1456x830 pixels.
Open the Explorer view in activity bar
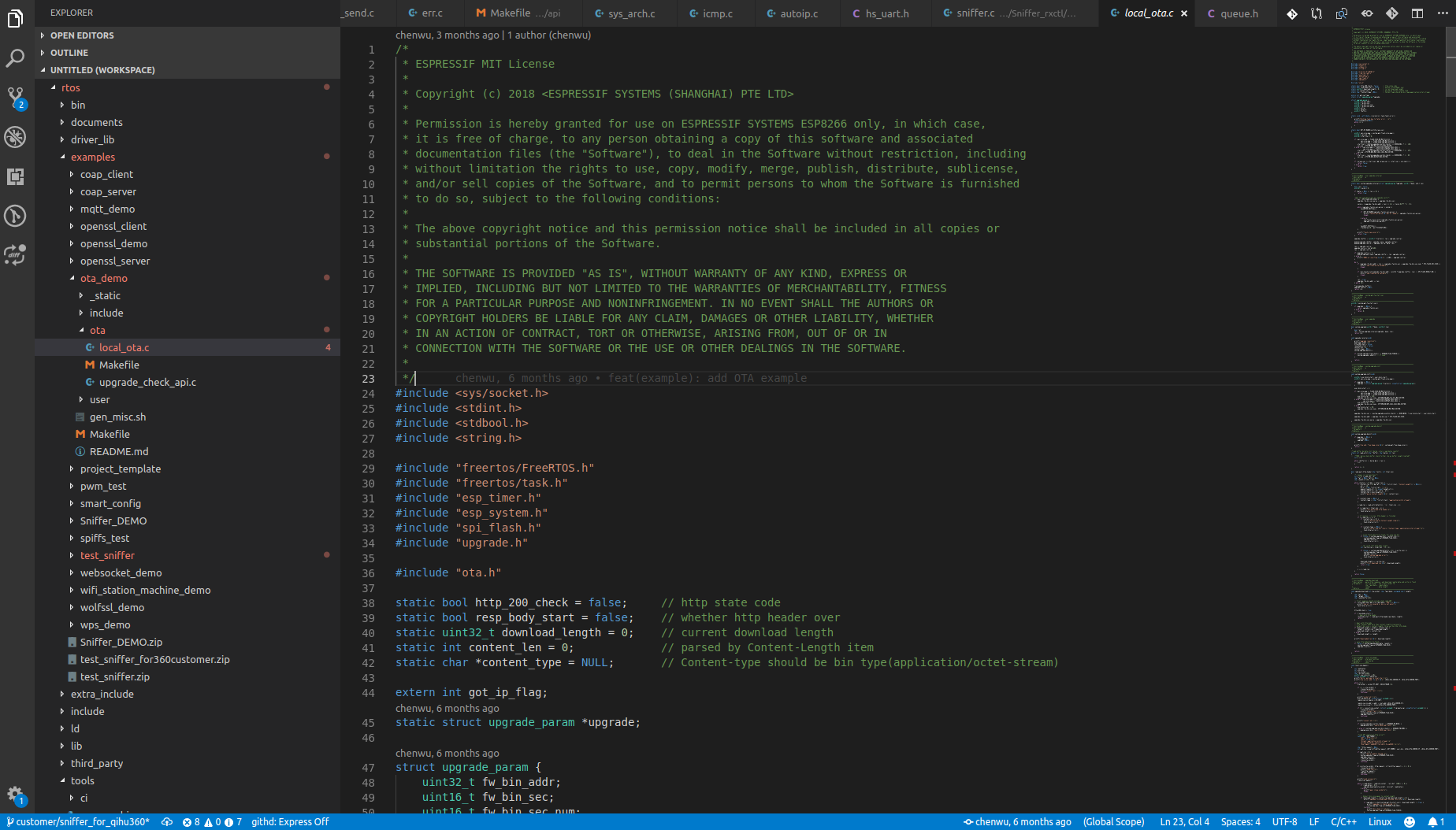[15, 19]
